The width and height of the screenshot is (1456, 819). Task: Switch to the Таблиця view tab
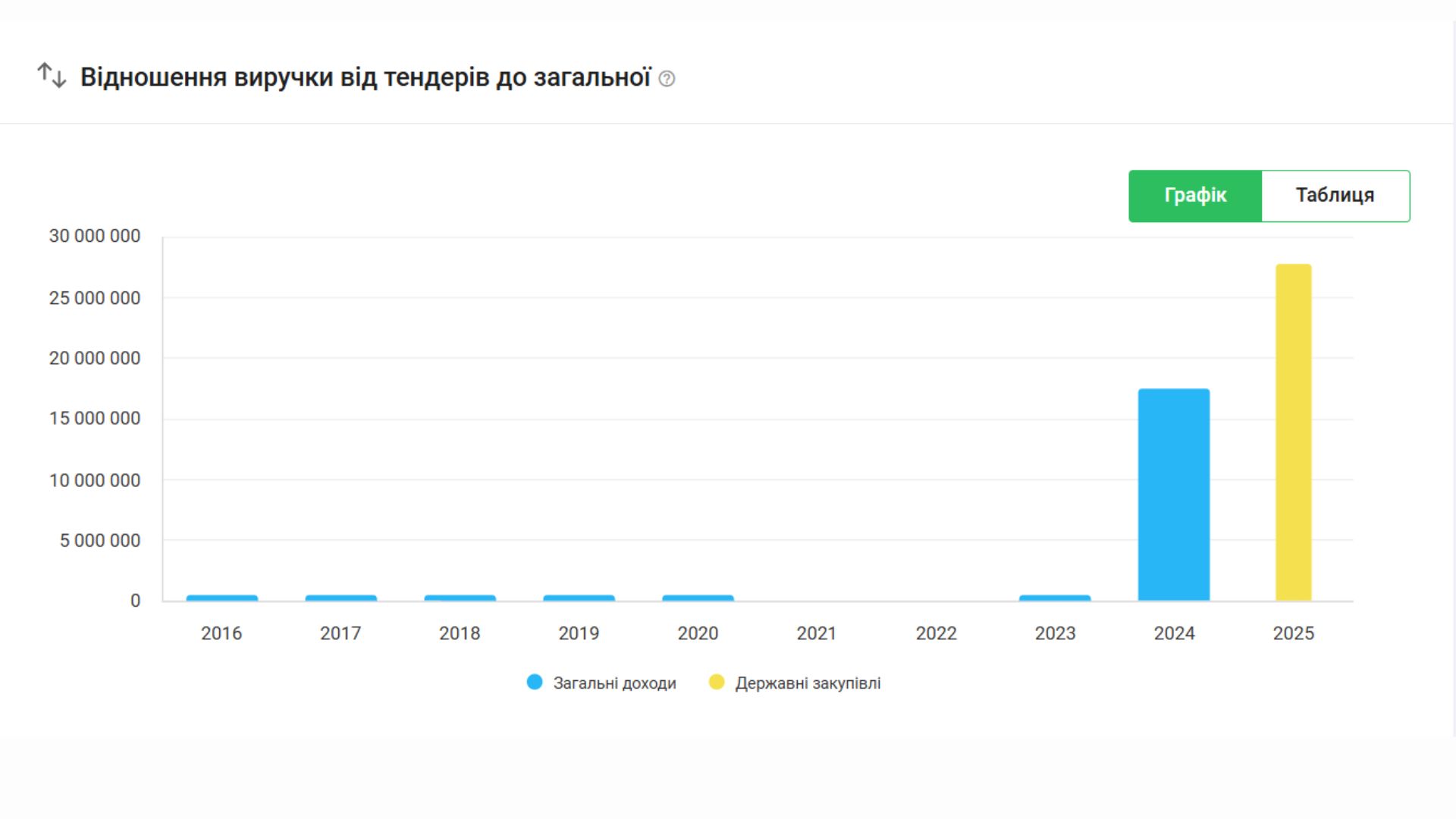pos(1335,196)
